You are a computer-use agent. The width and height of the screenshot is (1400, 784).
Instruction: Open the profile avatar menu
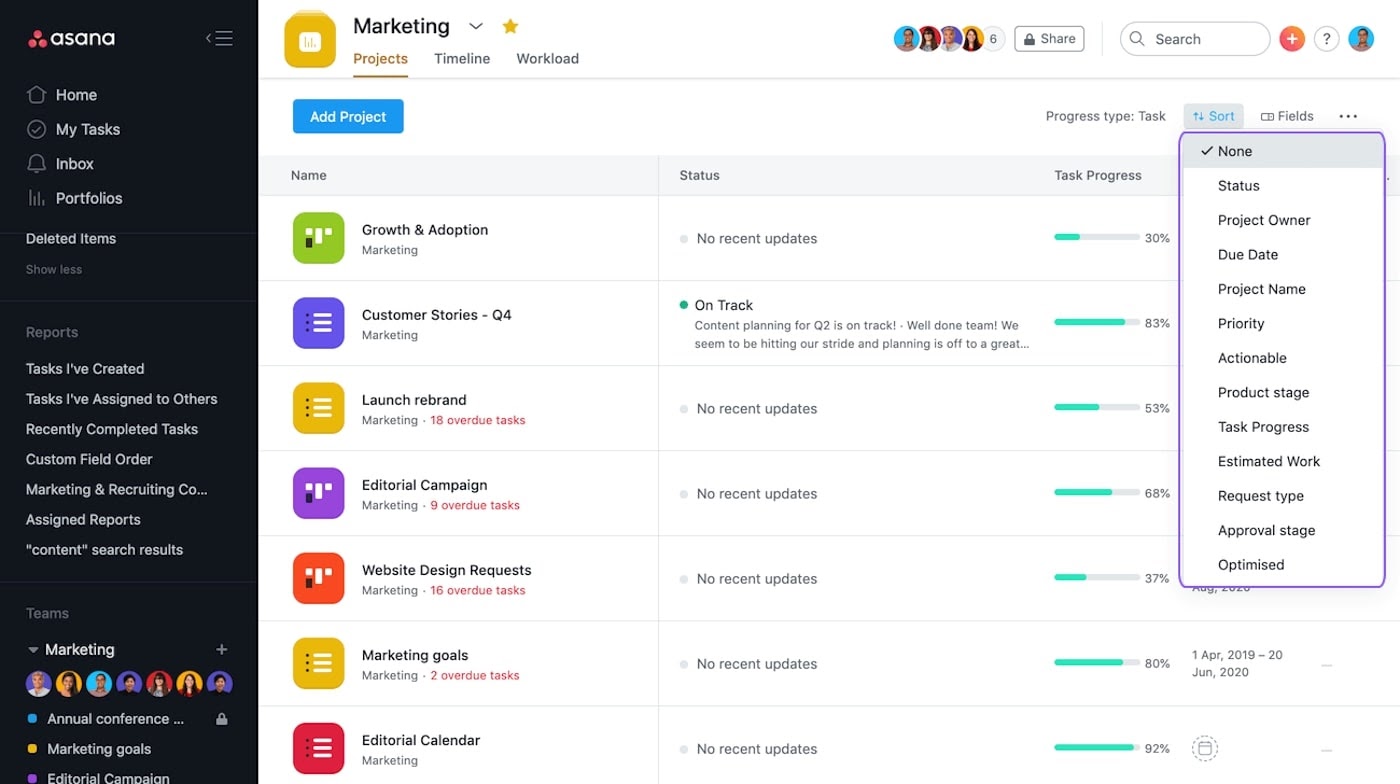(x=1361, y=39)
